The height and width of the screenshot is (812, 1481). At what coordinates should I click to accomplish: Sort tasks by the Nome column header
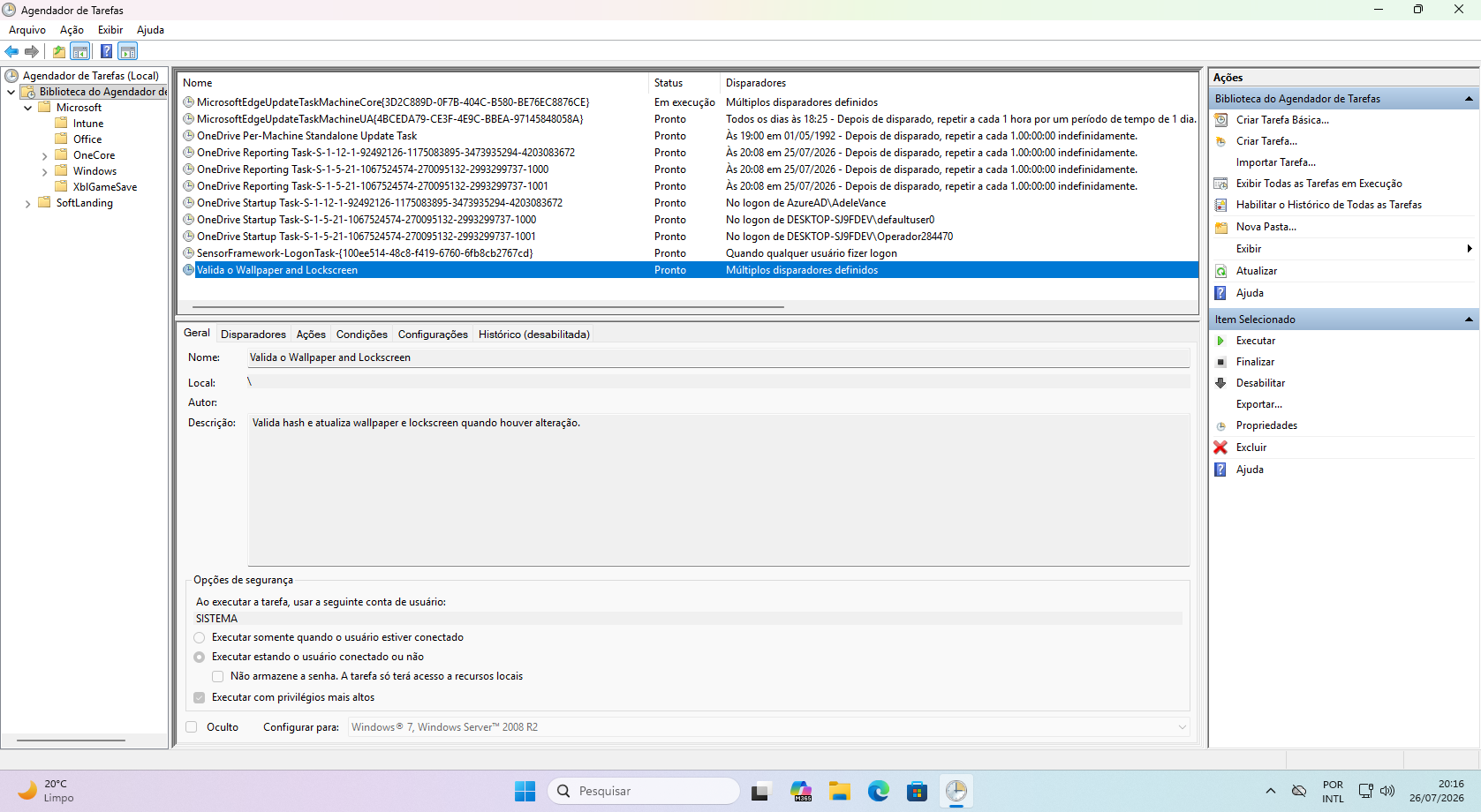412,83
